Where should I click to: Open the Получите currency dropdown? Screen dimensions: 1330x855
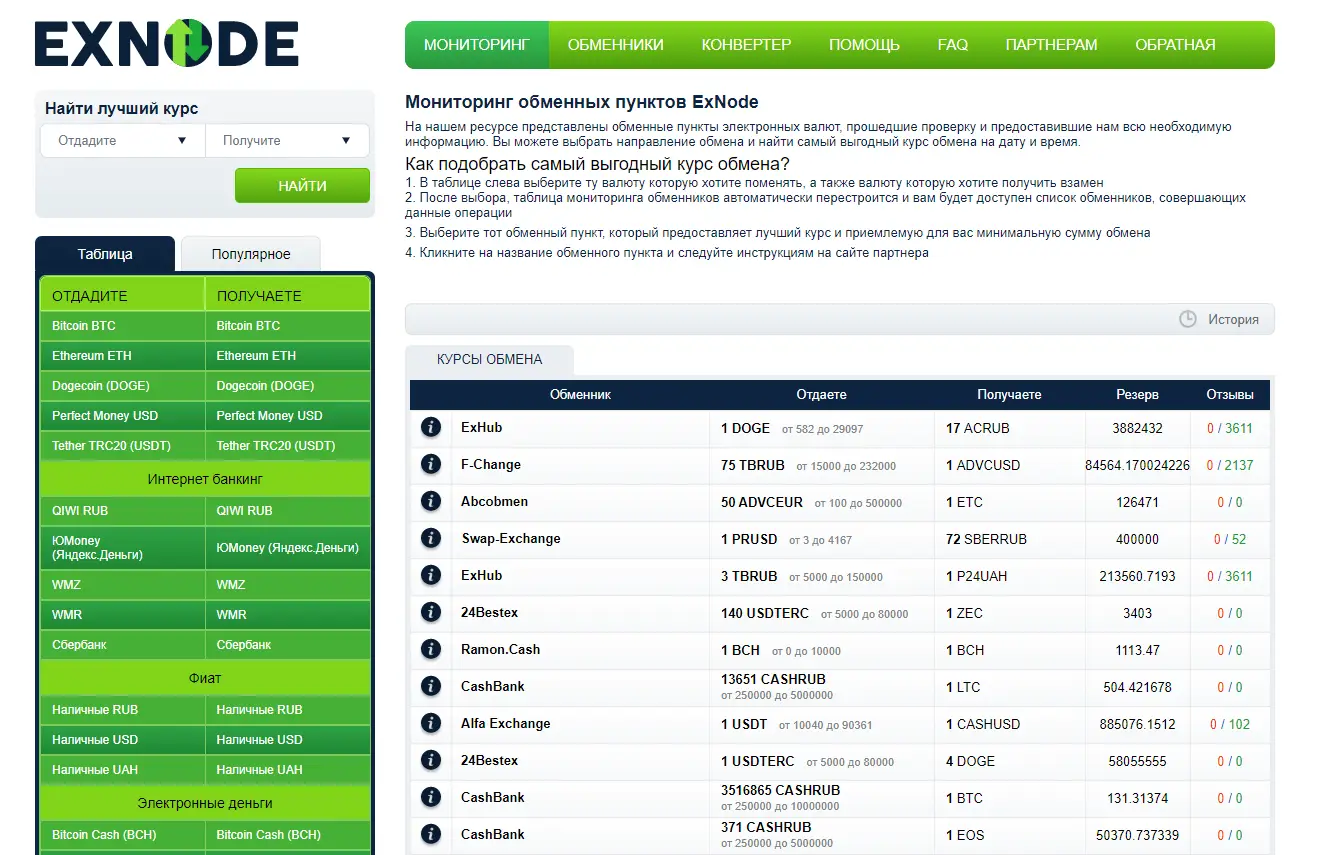(287, 141)
